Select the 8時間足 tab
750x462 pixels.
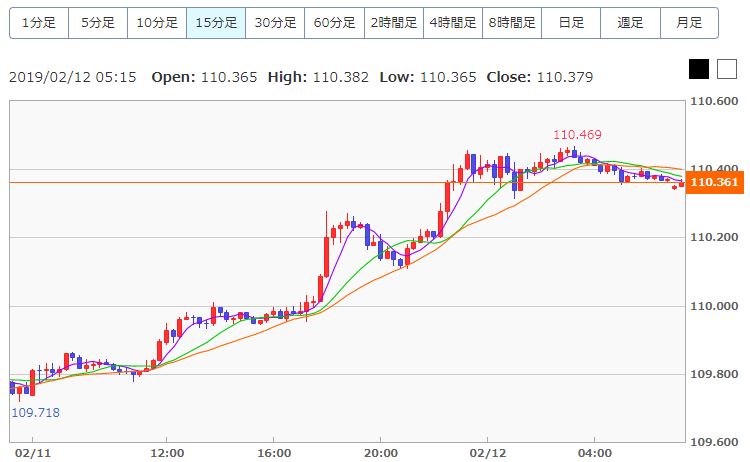click(511, 22)
